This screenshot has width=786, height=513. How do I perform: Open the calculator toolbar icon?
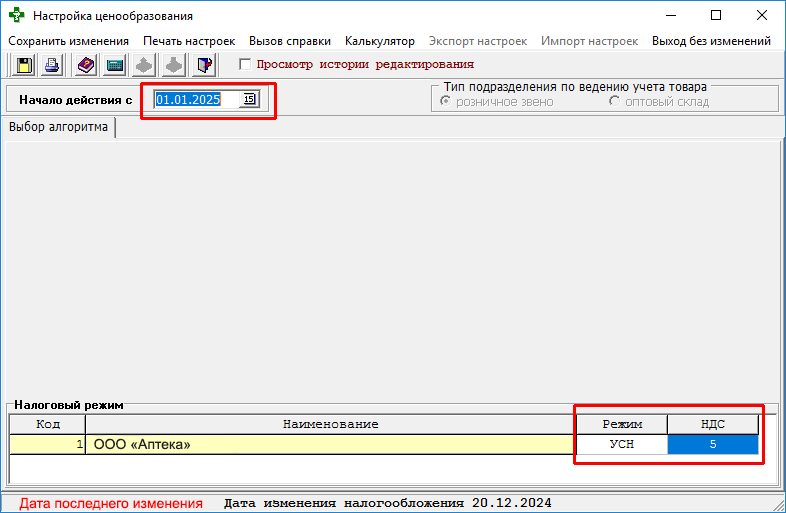tap(115, 65)
